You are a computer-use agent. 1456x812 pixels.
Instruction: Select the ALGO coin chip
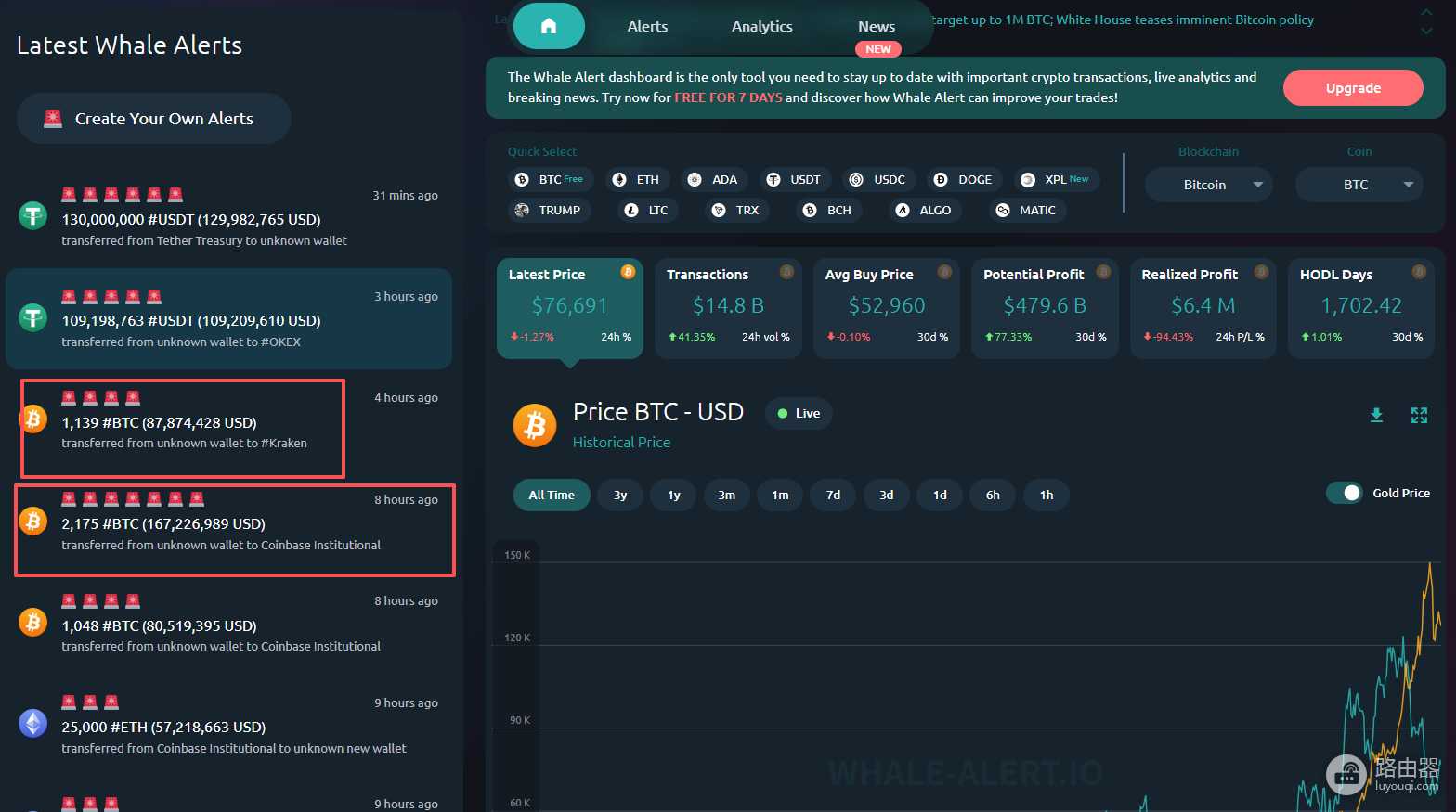click(x=923, y=210)
